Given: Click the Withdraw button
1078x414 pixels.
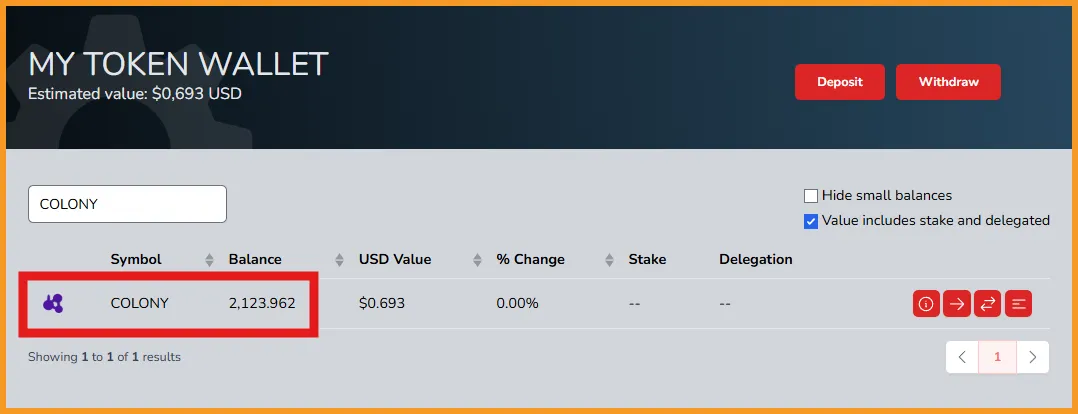Looking at the screenshot, I should point(948,82).
